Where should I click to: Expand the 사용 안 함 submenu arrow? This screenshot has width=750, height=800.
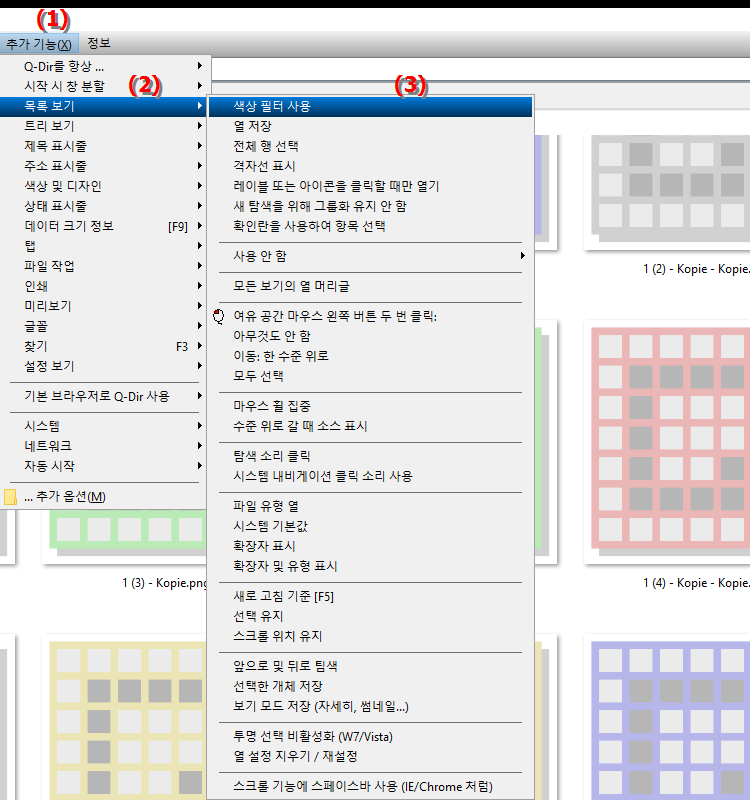522,256
